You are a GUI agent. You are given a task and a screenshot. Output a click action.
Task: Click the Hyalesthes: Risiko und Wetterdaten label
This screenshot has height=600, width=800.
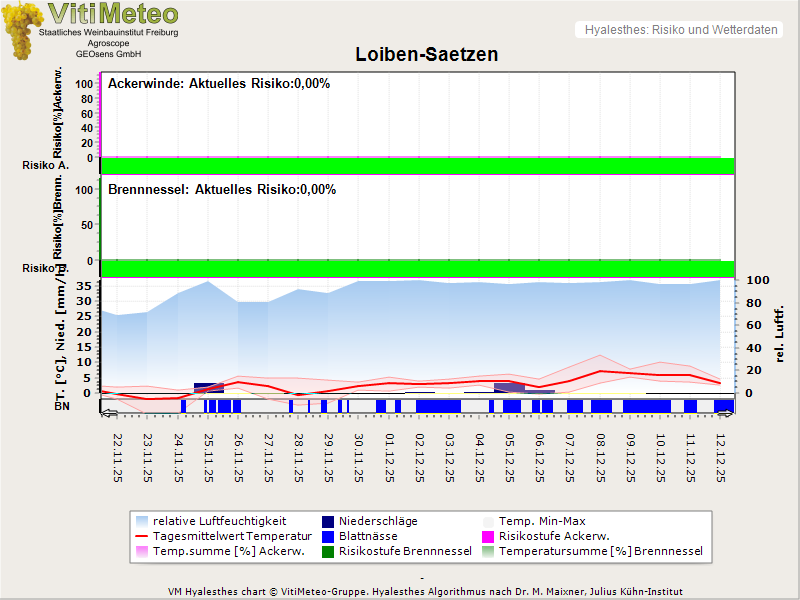tap(680, 30)
